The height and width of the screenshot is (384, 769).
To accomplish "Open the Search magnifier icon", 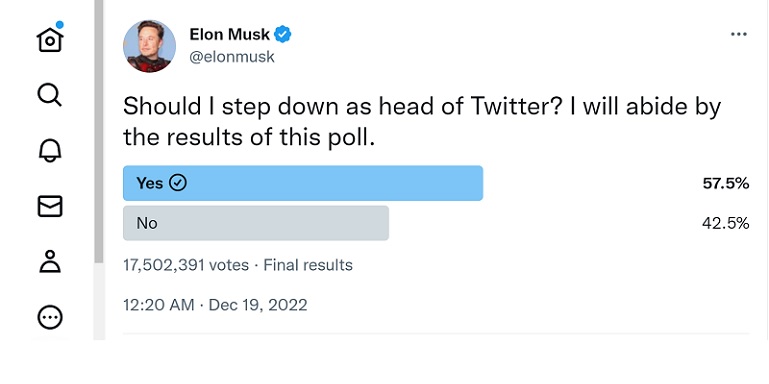I will (50, 94).
